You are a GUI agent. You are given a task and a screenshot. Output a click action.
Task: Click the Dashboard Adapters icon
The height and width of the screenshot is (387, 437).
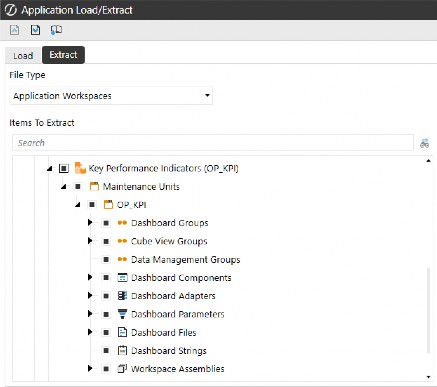pos(122,296)
